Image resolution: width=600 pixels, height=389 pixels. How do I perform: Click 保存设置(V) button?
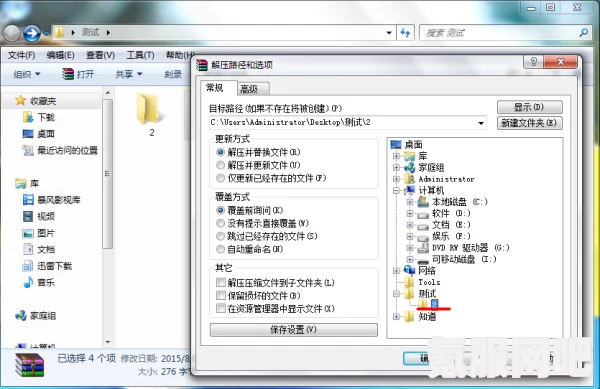293,330
